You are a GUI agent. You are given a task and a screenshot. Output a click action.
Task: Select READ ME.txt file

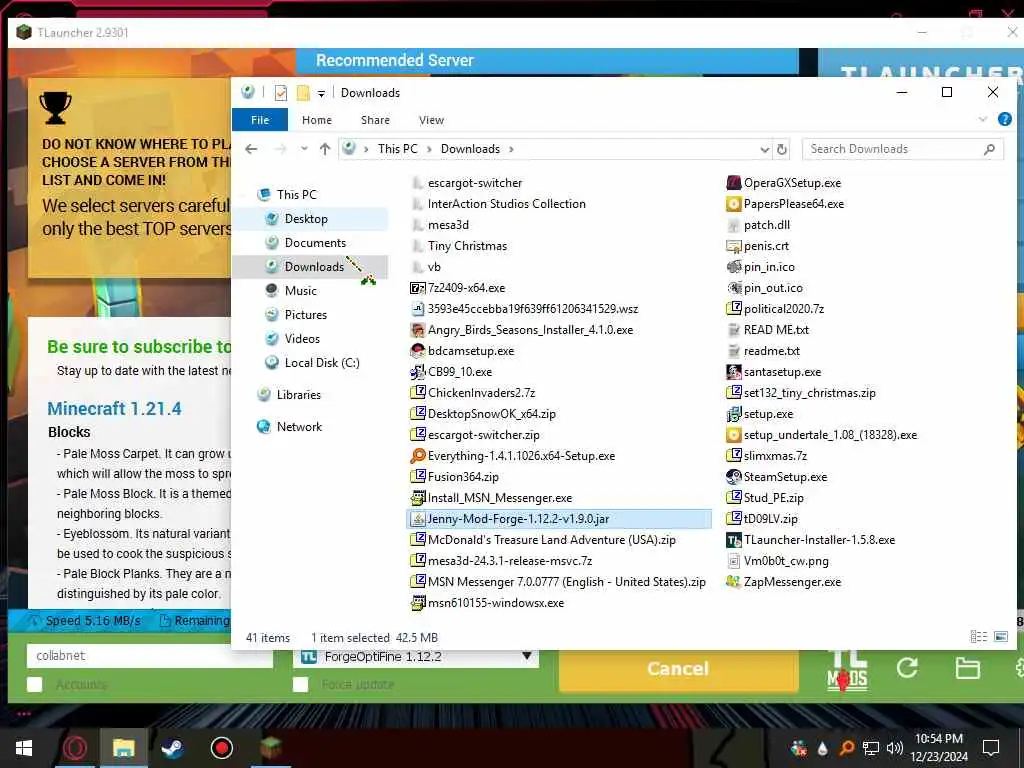pyautogui.click(x=767, y=330)
